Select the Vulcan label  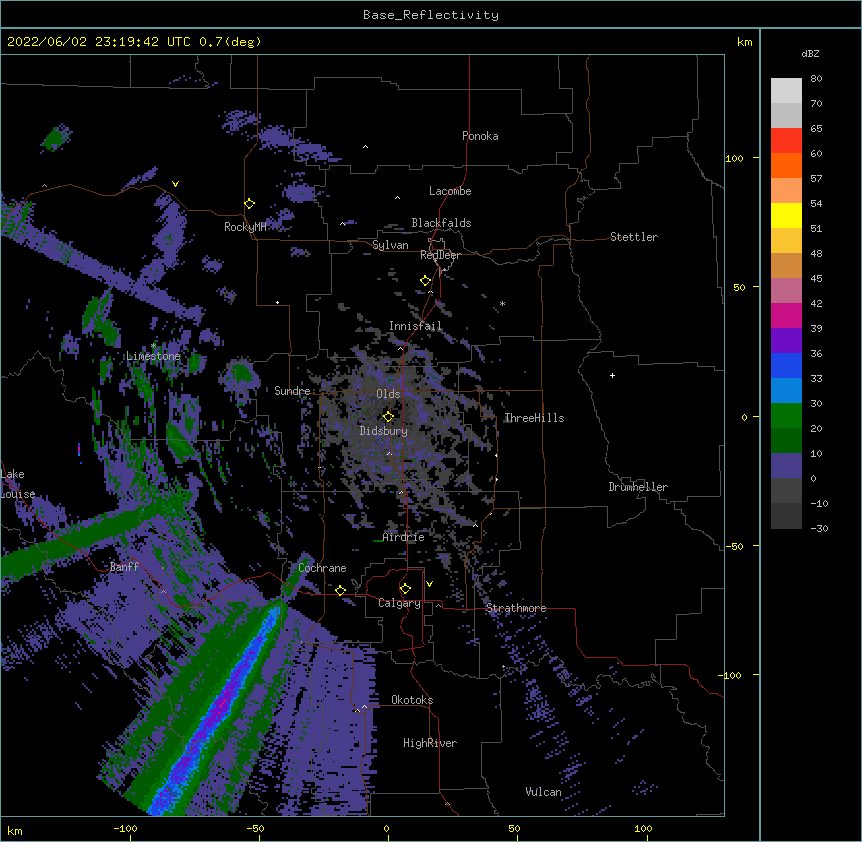[543, 792]
